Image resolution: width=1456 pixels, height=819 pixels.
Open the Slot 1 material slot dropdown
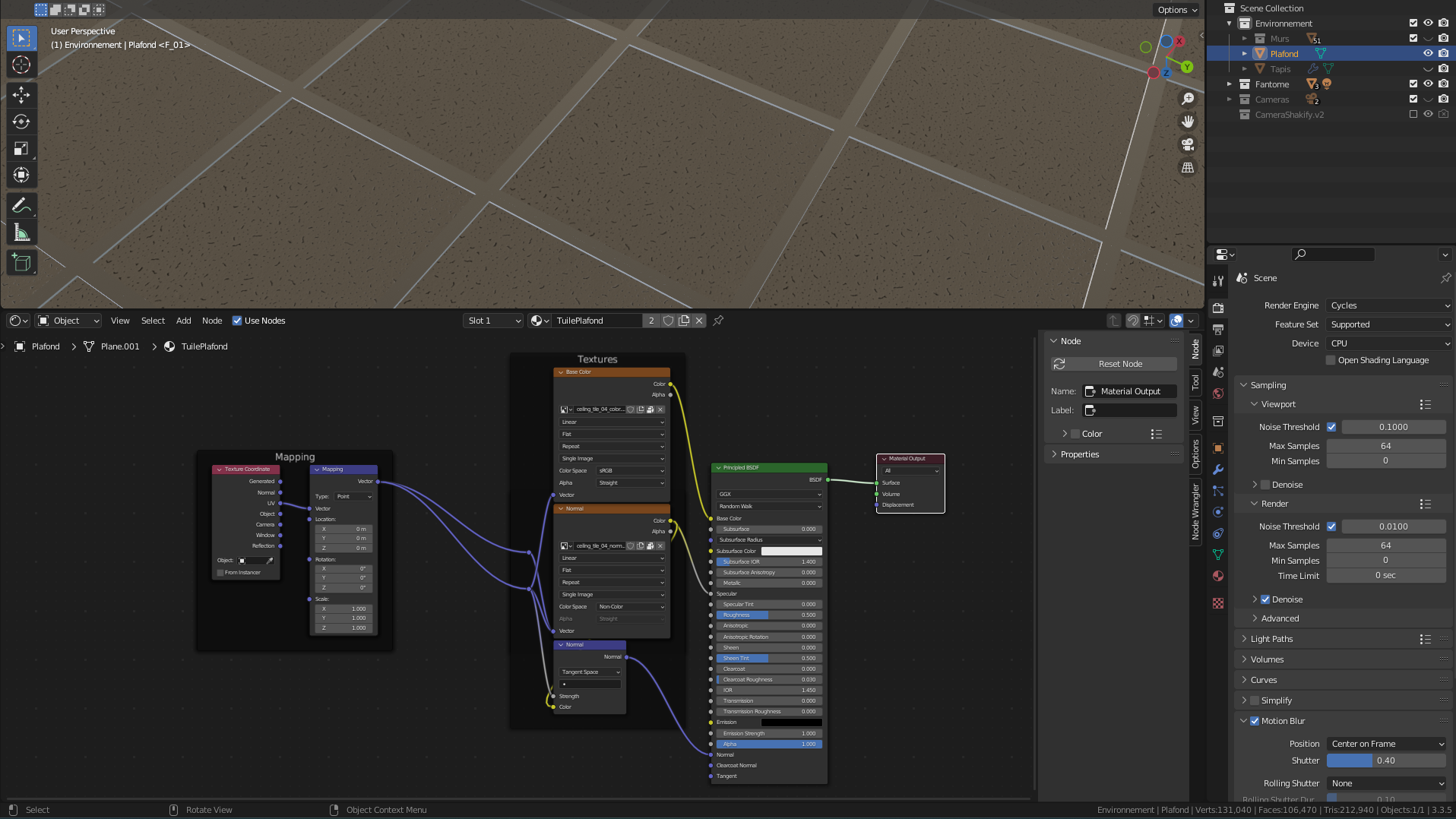pos(493,321)
